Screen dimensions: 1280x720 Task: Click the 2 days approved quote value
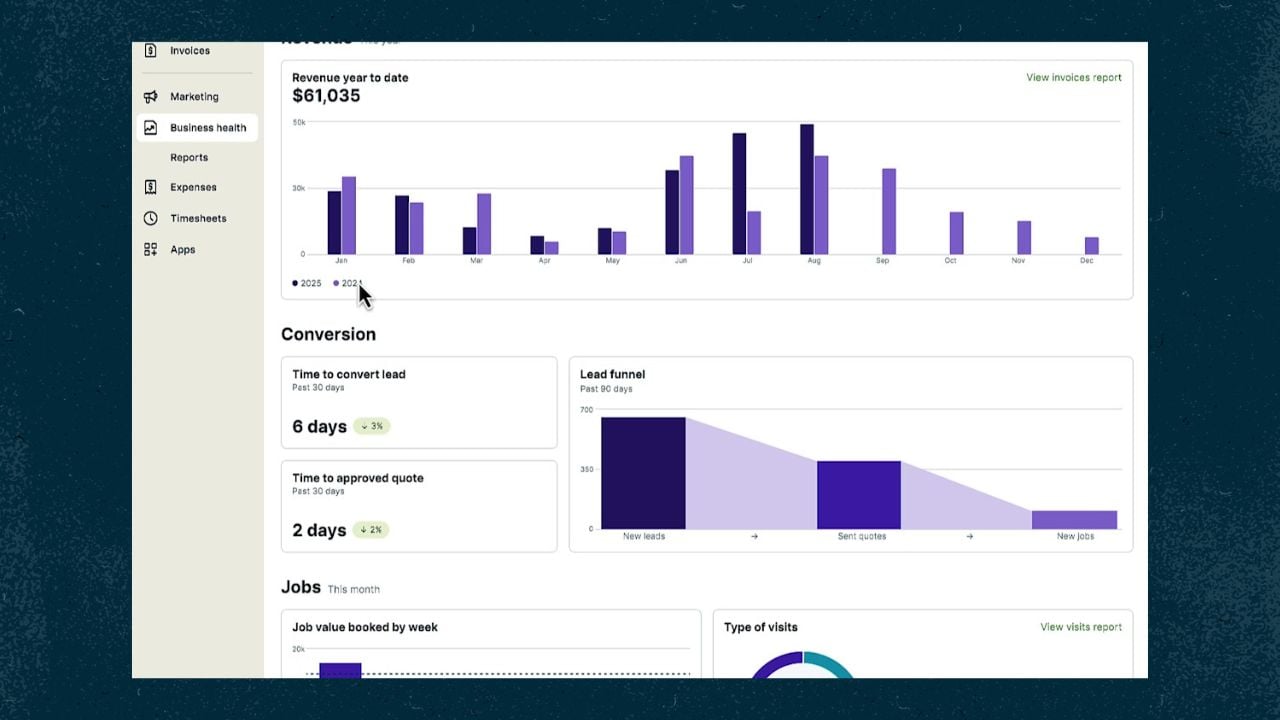(x=319, y=531)
